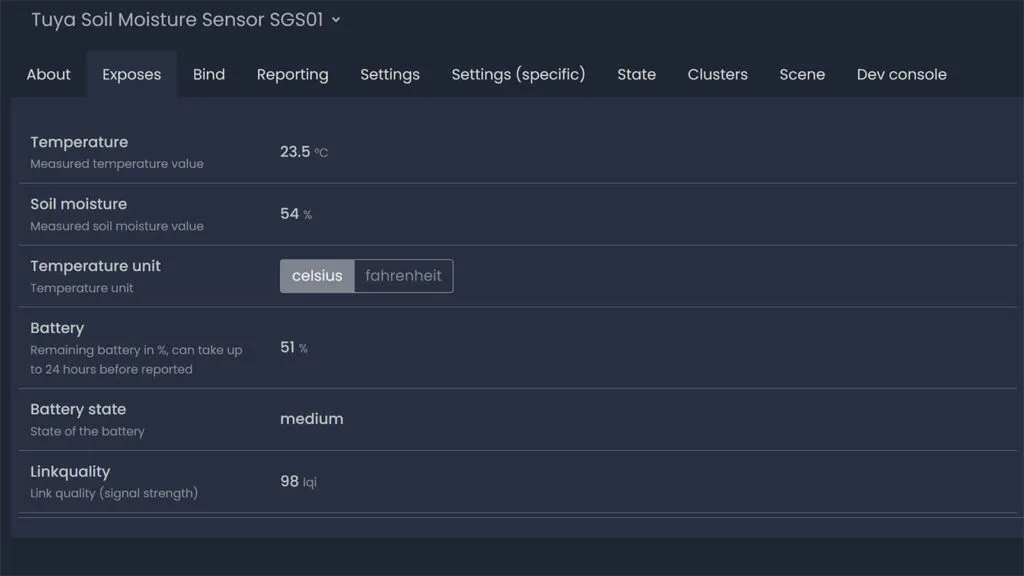Click the 23.5 °C temperature value

[x=304, y=152]
